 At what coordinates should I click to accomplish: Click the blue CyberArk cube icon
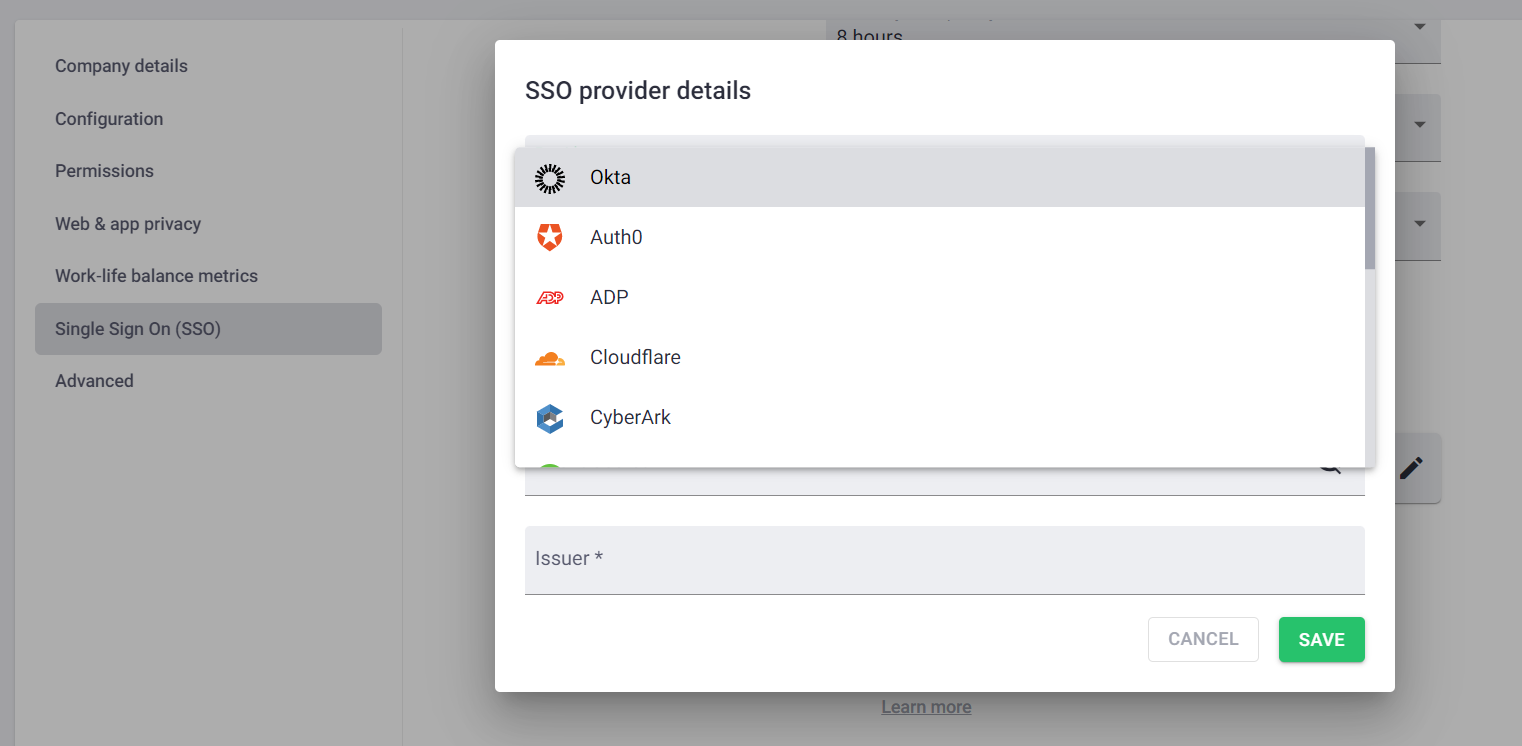click(x=550, y=418)
